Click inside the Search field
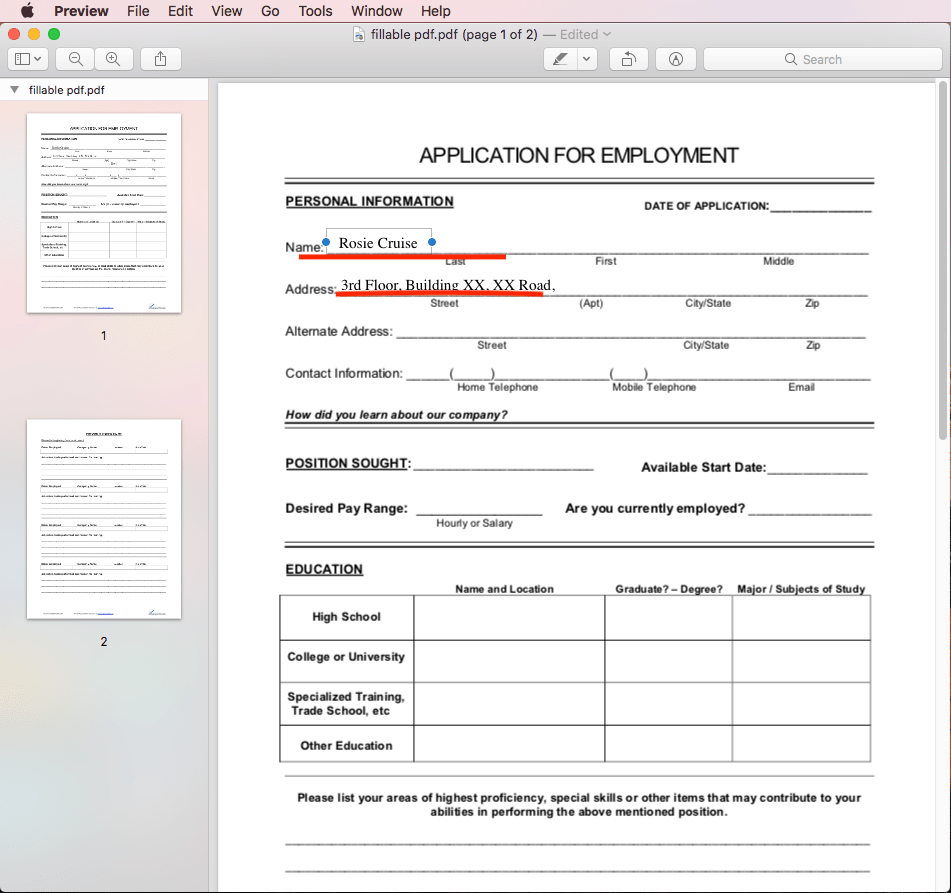The height and width of the screenshot is (893, 951). (822, 59)
